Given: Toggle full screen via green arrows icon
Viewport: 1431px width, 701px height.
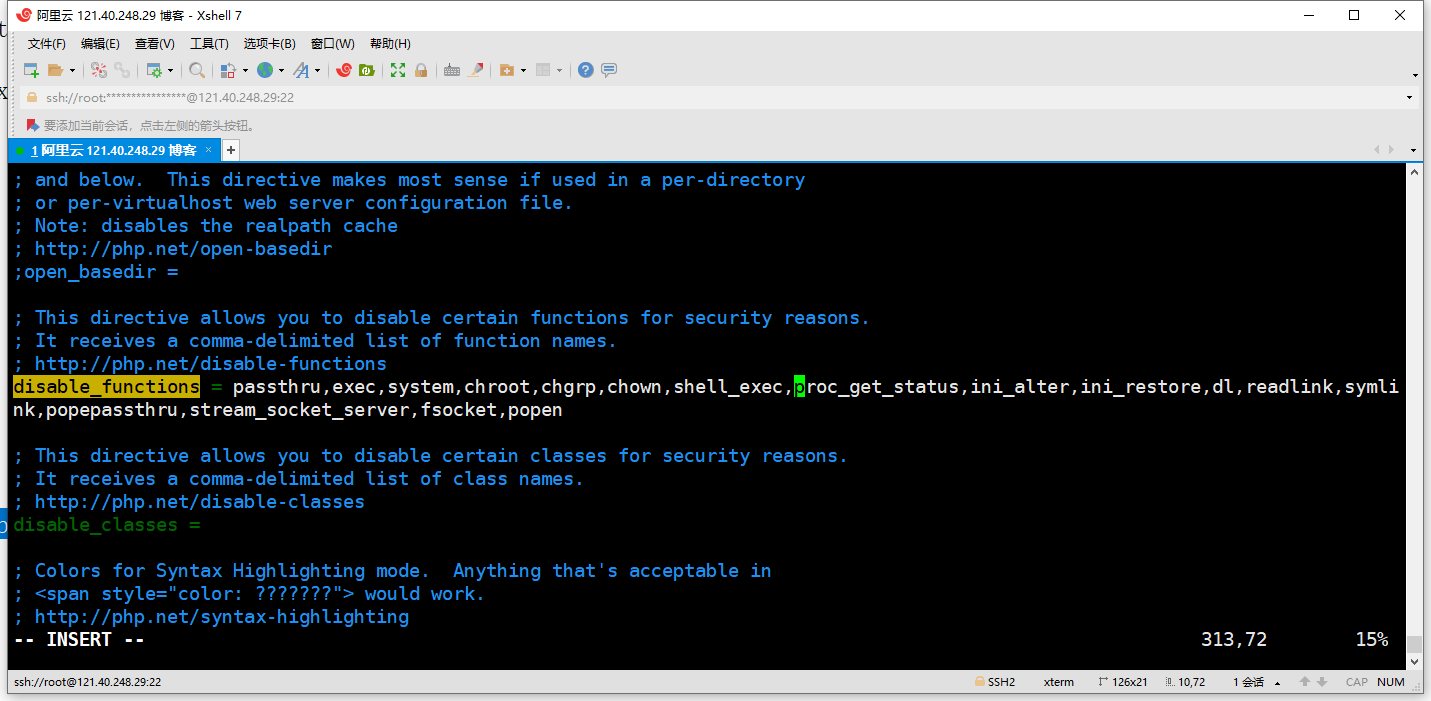Looking at the screenshot, I should point(398,70).
